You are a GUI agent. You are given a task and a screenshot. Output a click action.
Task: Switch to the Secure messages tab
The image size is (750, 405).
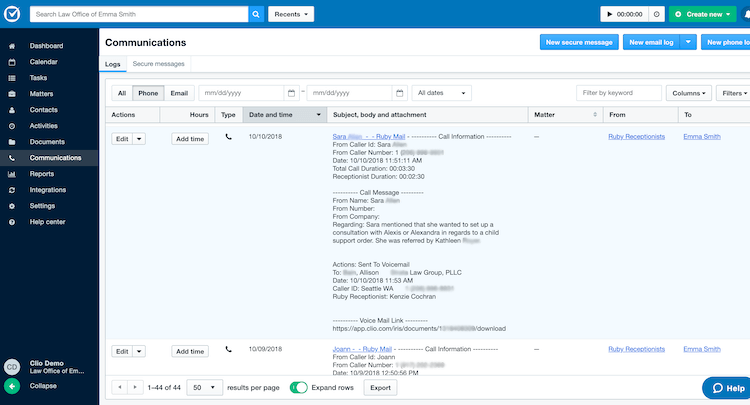(x=158, y=64)
